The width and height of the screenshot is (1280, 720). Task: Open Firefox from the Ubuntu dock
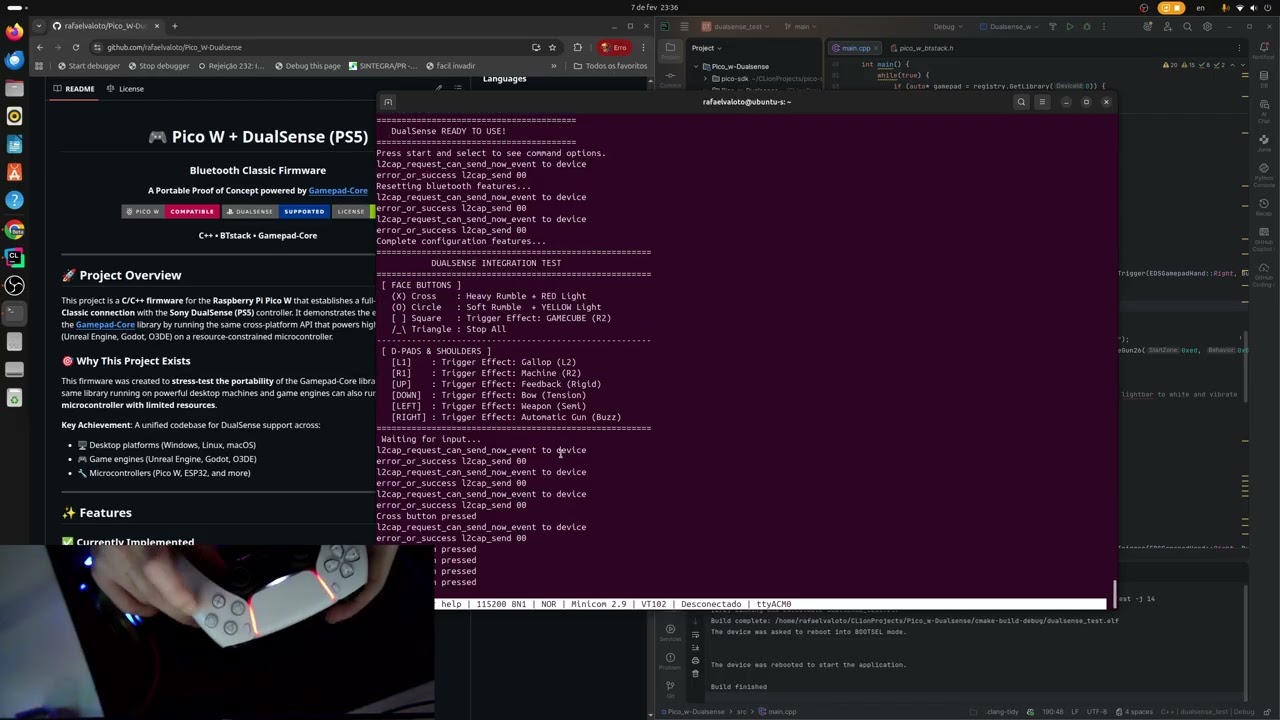click(x=14, y=32)
